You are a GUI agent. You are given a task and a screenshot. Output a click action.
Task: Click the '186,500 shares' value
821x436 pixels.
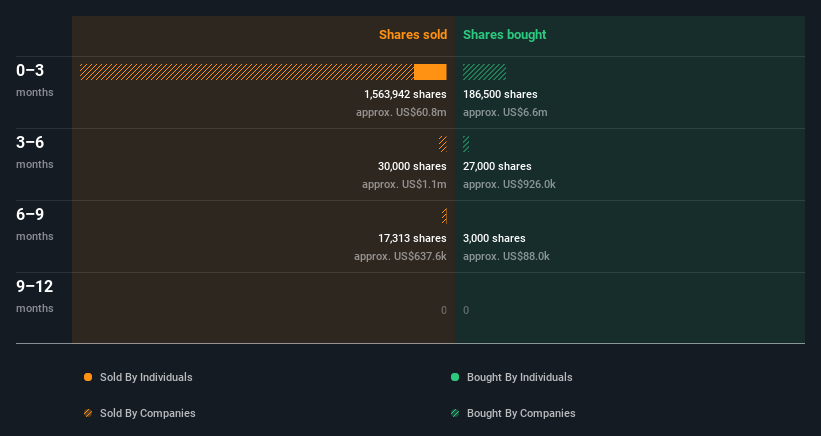500,94
